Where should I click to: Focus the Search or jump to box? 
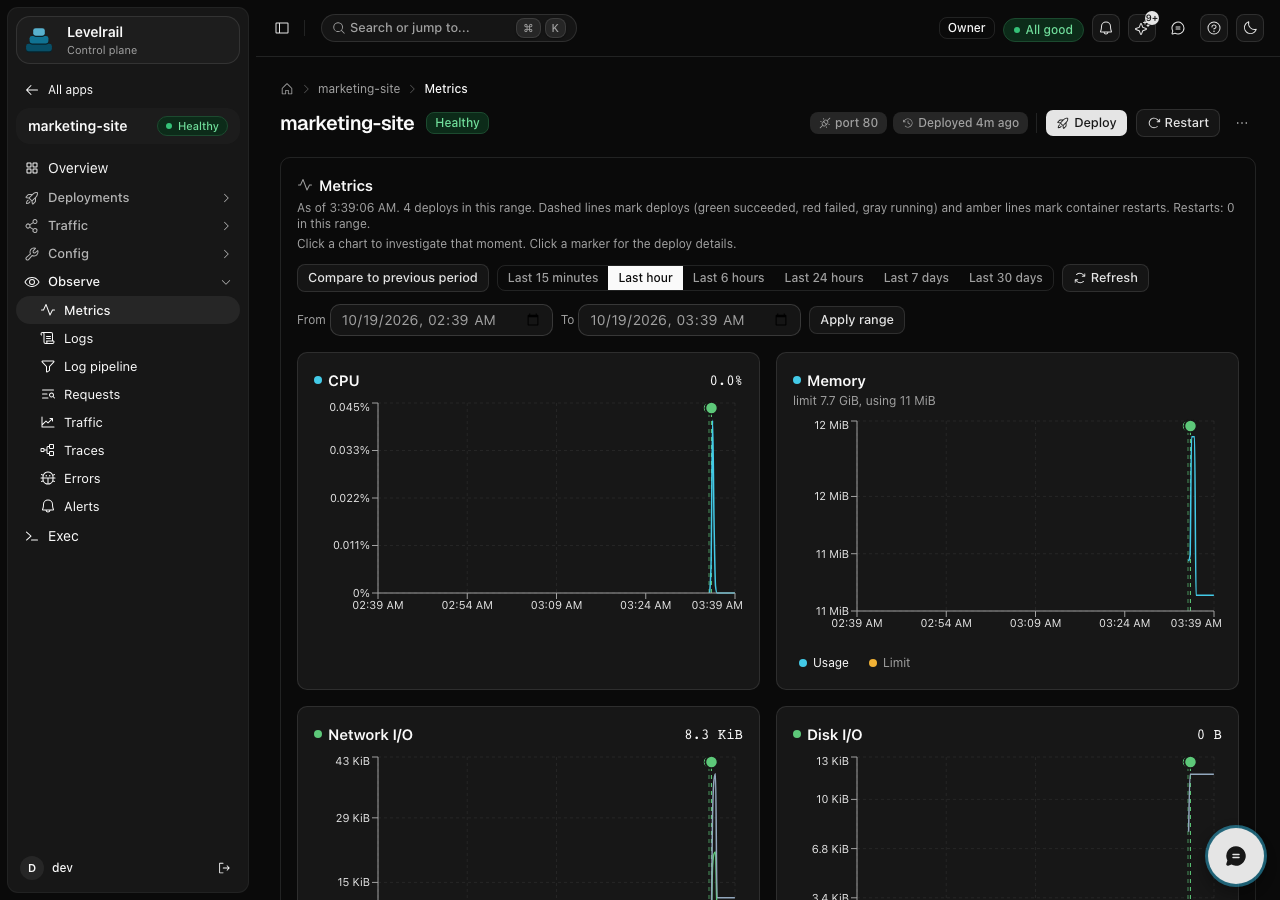tap(449, 28)
